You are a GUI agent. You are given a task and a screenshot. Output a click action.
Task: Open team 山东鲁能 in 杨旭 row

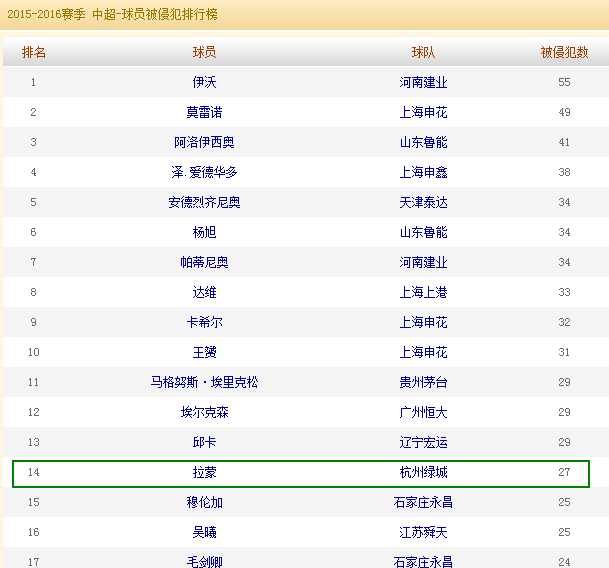(423, 232)
